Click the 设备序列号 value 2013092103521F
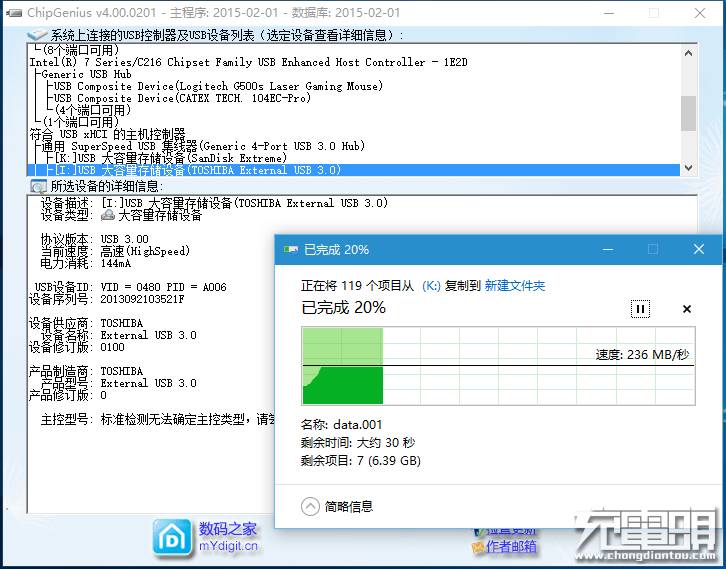The height and width of the screenshot is (569, 726). (x=142, y=299)
